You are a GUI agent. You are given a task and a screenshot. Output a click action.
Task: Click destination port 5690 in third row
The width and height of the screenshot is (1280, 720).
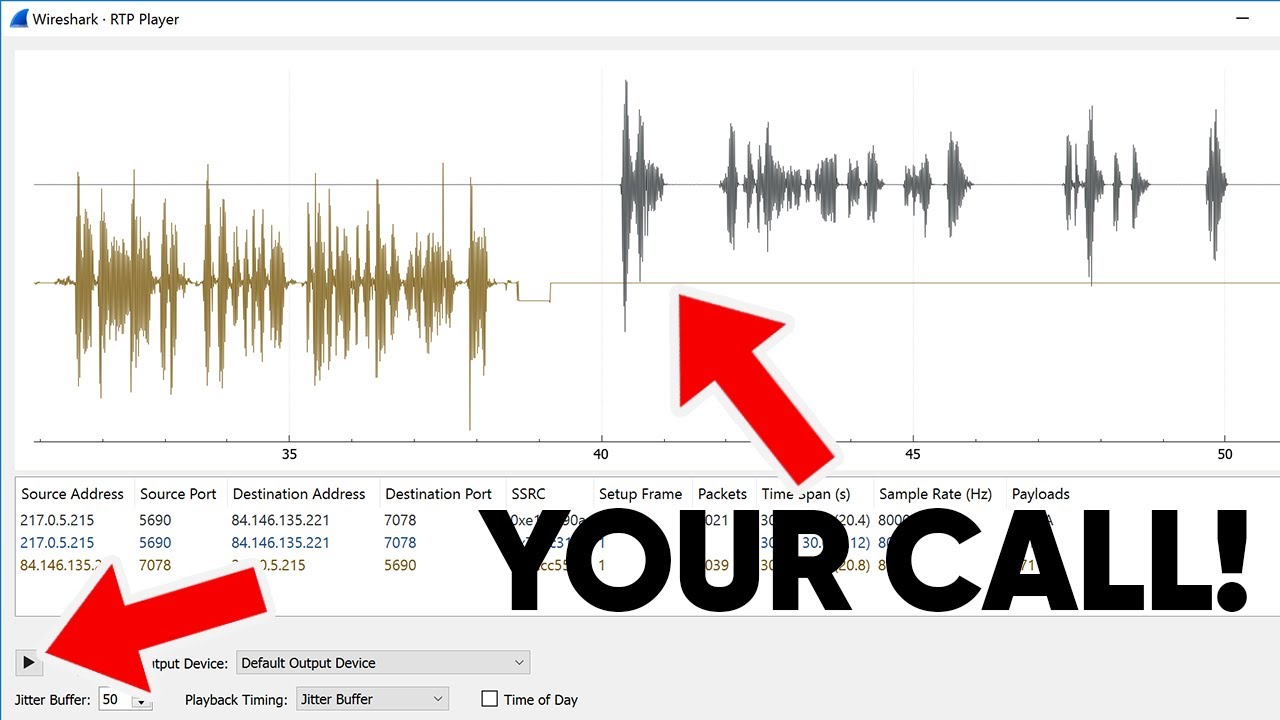tap(400, 566)
